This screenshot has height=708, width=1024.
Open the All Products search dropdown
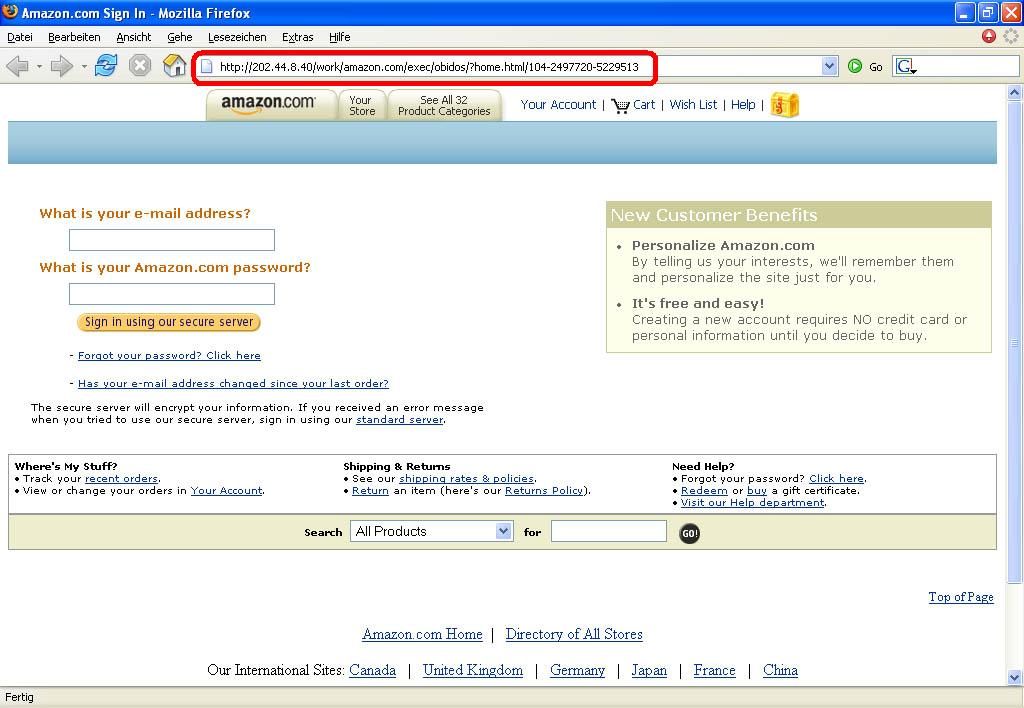tap(432, 531)
